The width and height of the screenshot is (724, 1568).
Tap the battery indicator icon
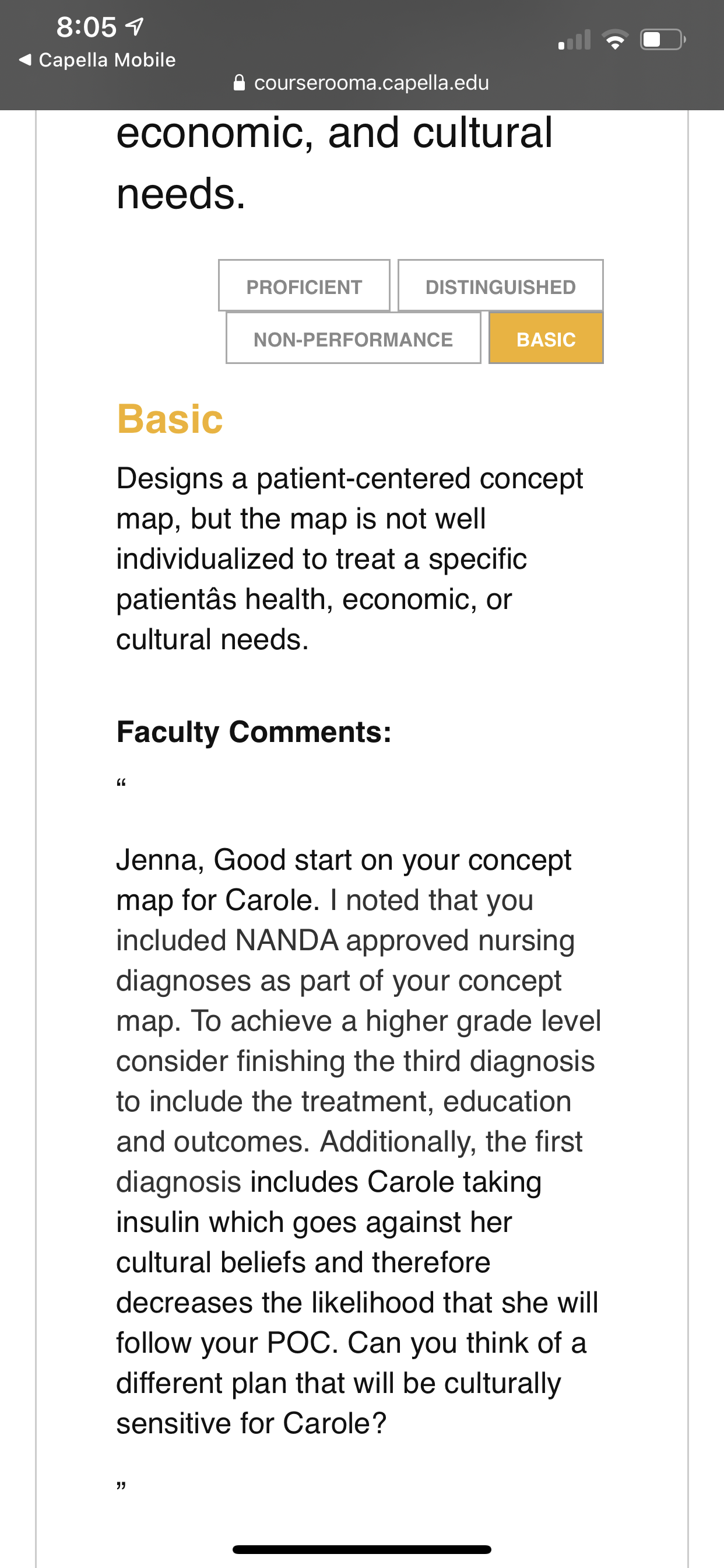pos(663,40)
